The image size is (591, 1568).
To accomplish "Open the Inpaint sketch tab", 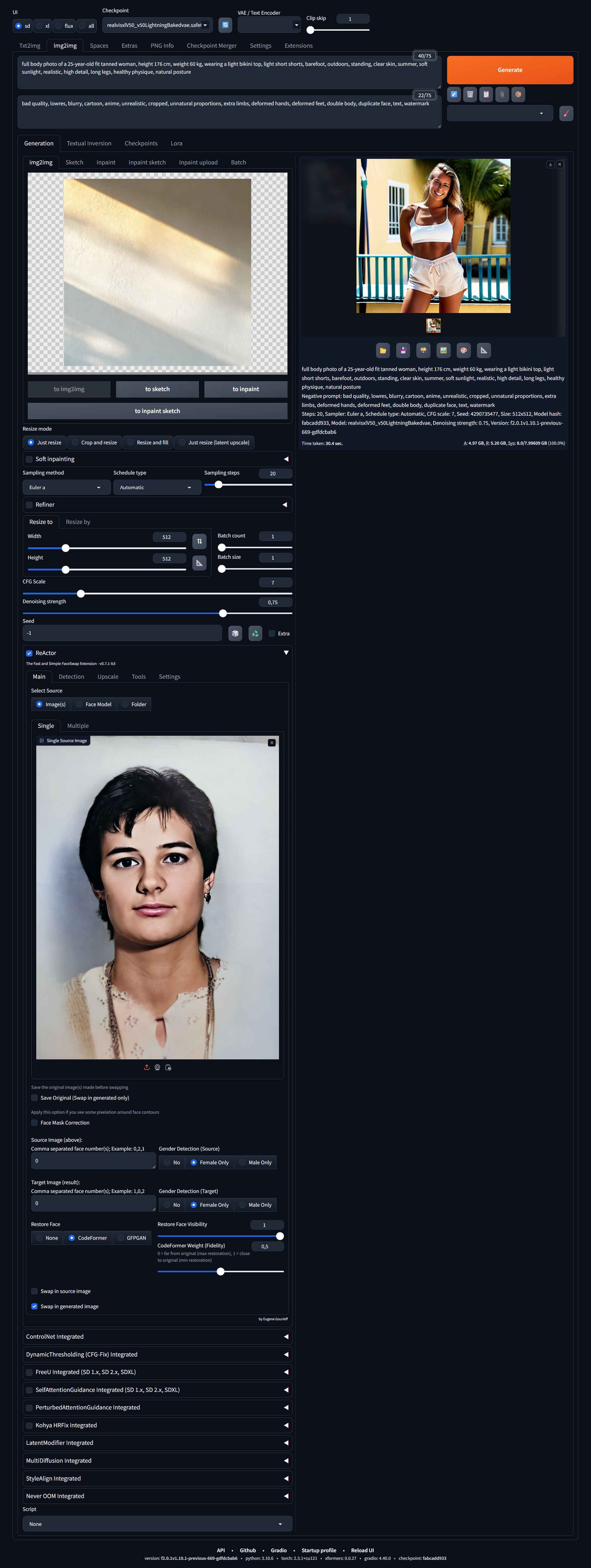I will [147, 163].
